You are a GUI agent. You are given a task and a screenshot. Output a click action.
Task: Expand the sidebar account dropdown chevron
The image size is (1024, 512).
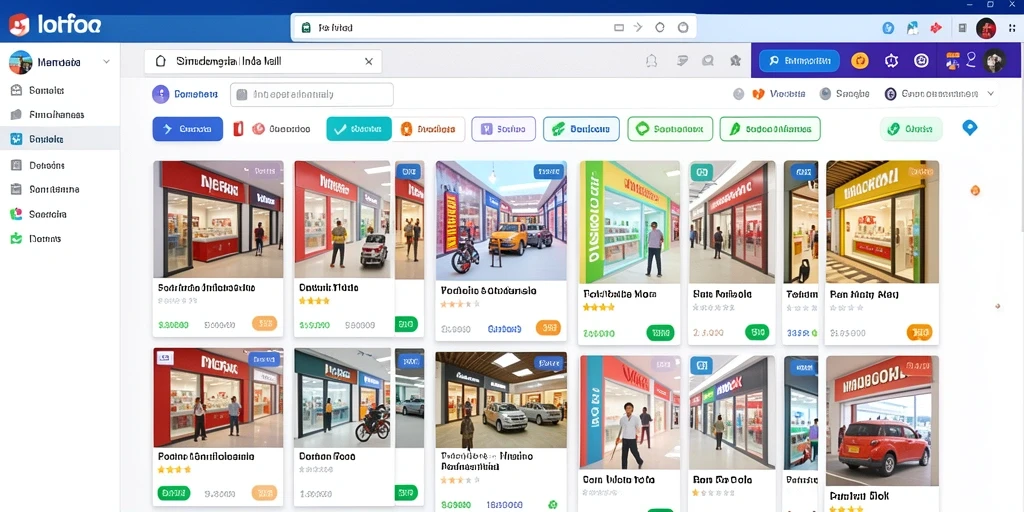coord(106,62)
